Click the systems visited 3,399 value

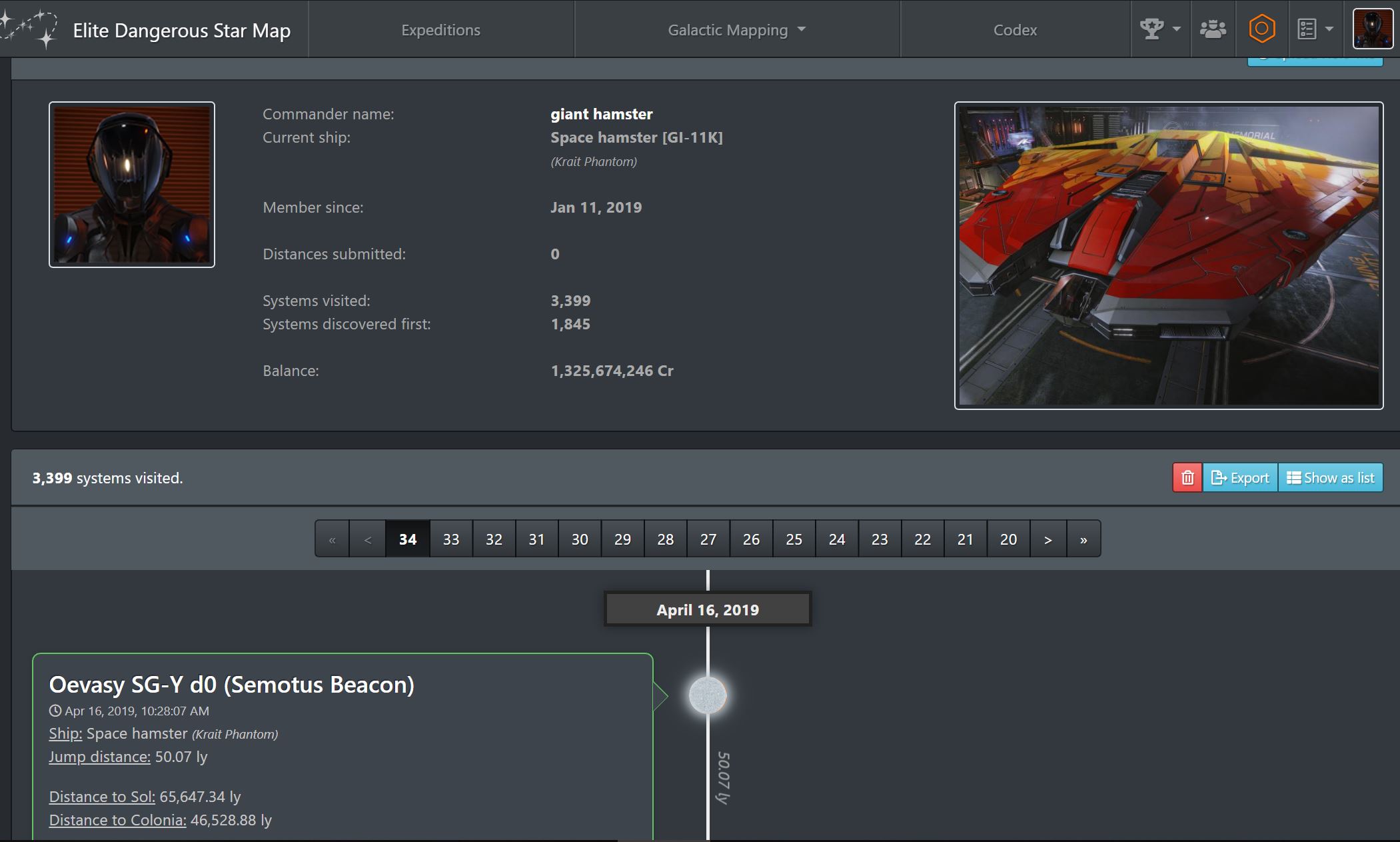[x=570, y=301]
